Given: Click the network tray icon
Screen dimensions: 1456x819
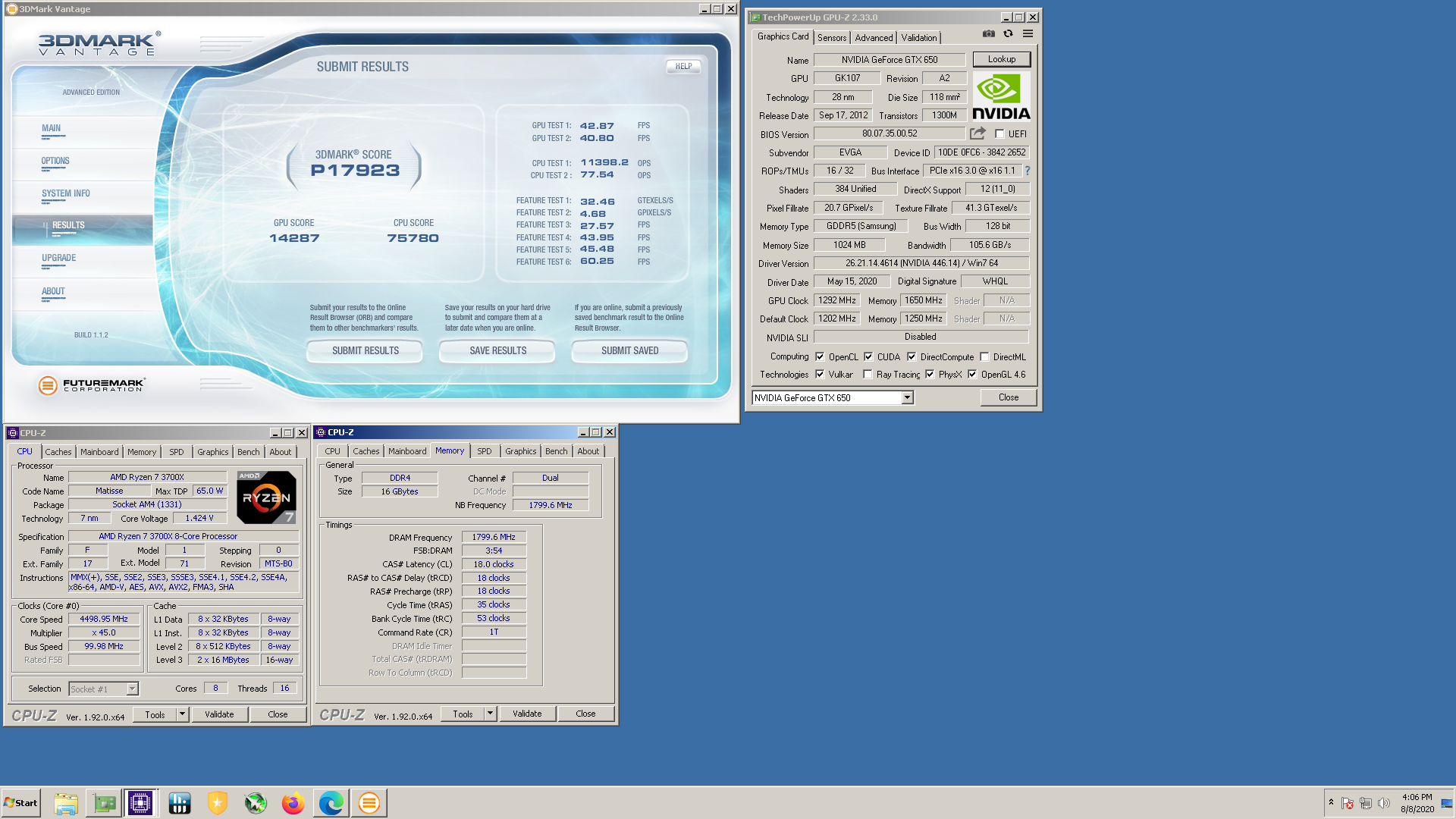Looking at the screenshot, I should point(1366,803).
